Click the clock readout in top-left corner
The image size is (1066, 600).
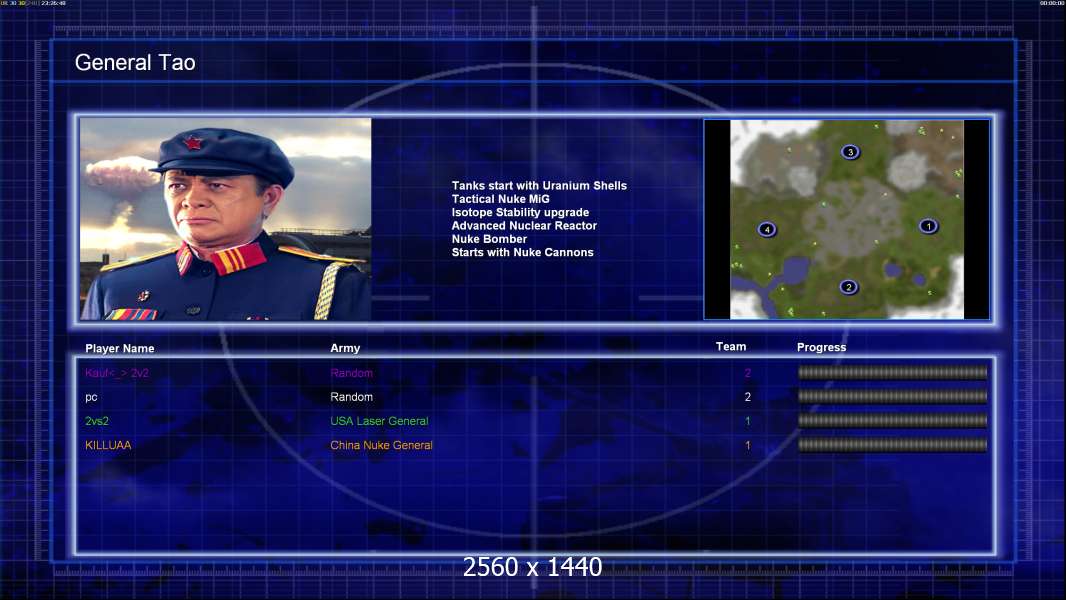[x=53, y=3]
